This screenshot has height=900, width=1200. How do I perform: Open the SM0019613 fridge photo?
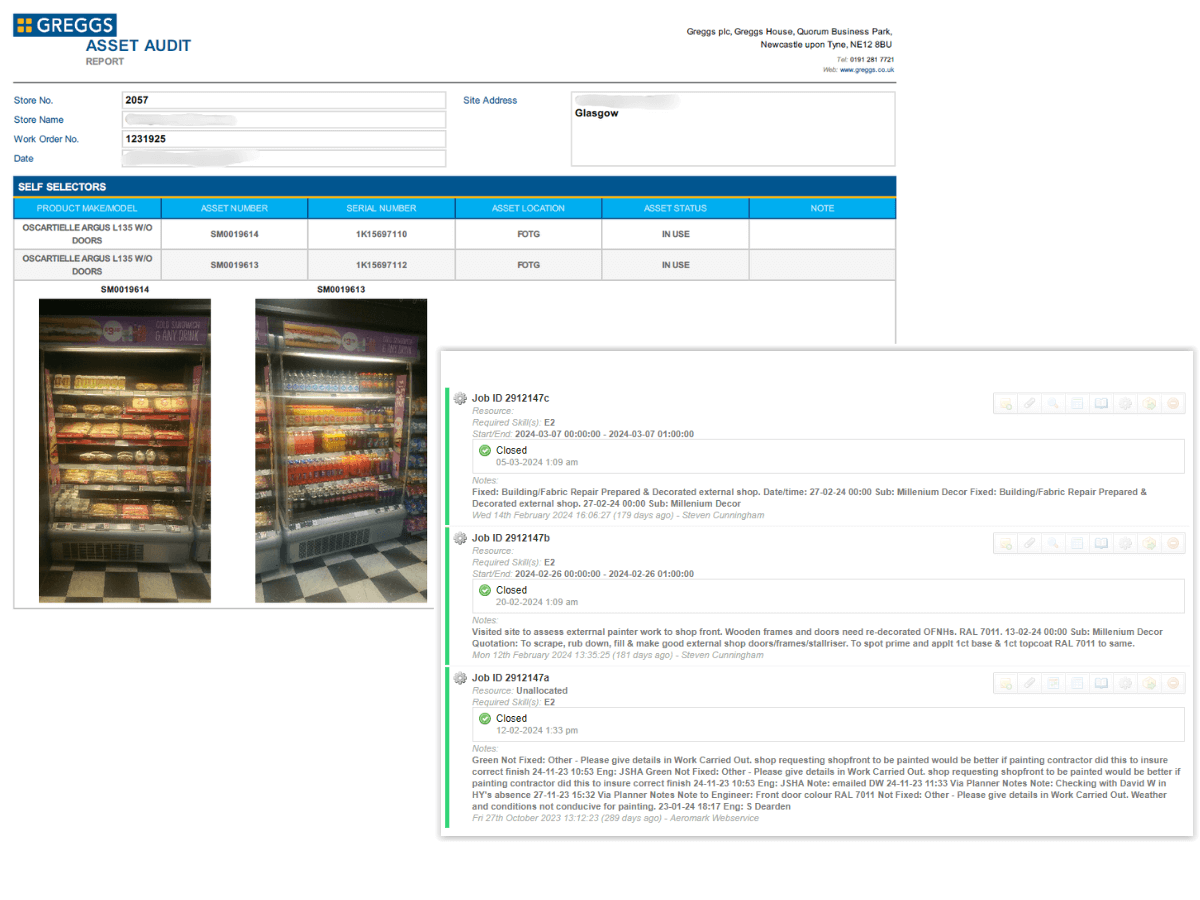coord(341,450)
